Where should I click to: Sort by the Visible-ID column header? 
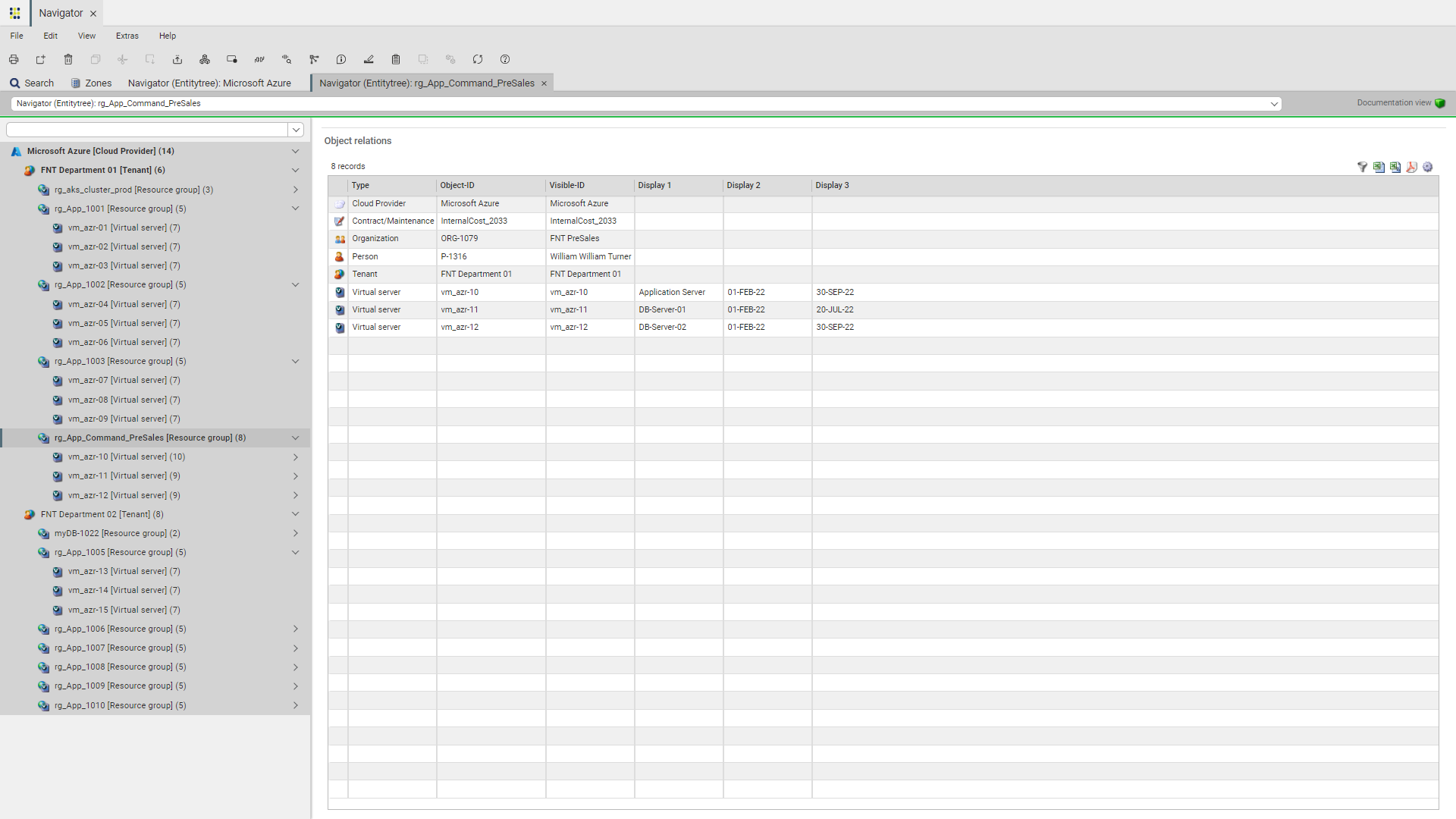click(590, 185)
